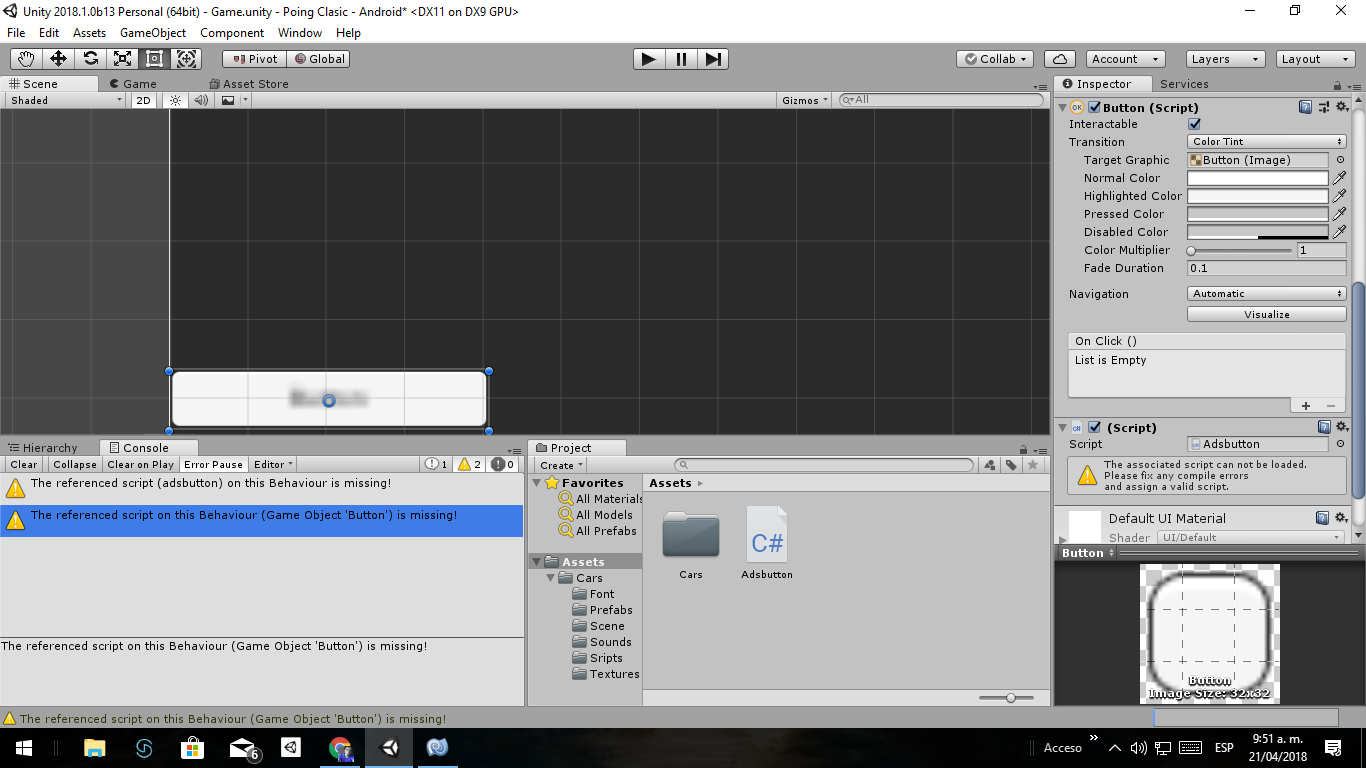Screen dimensions: 1366x768
Task: Collapse Button (Script) component foldout
Action: pyautogui.click(x=1062, y=107)
